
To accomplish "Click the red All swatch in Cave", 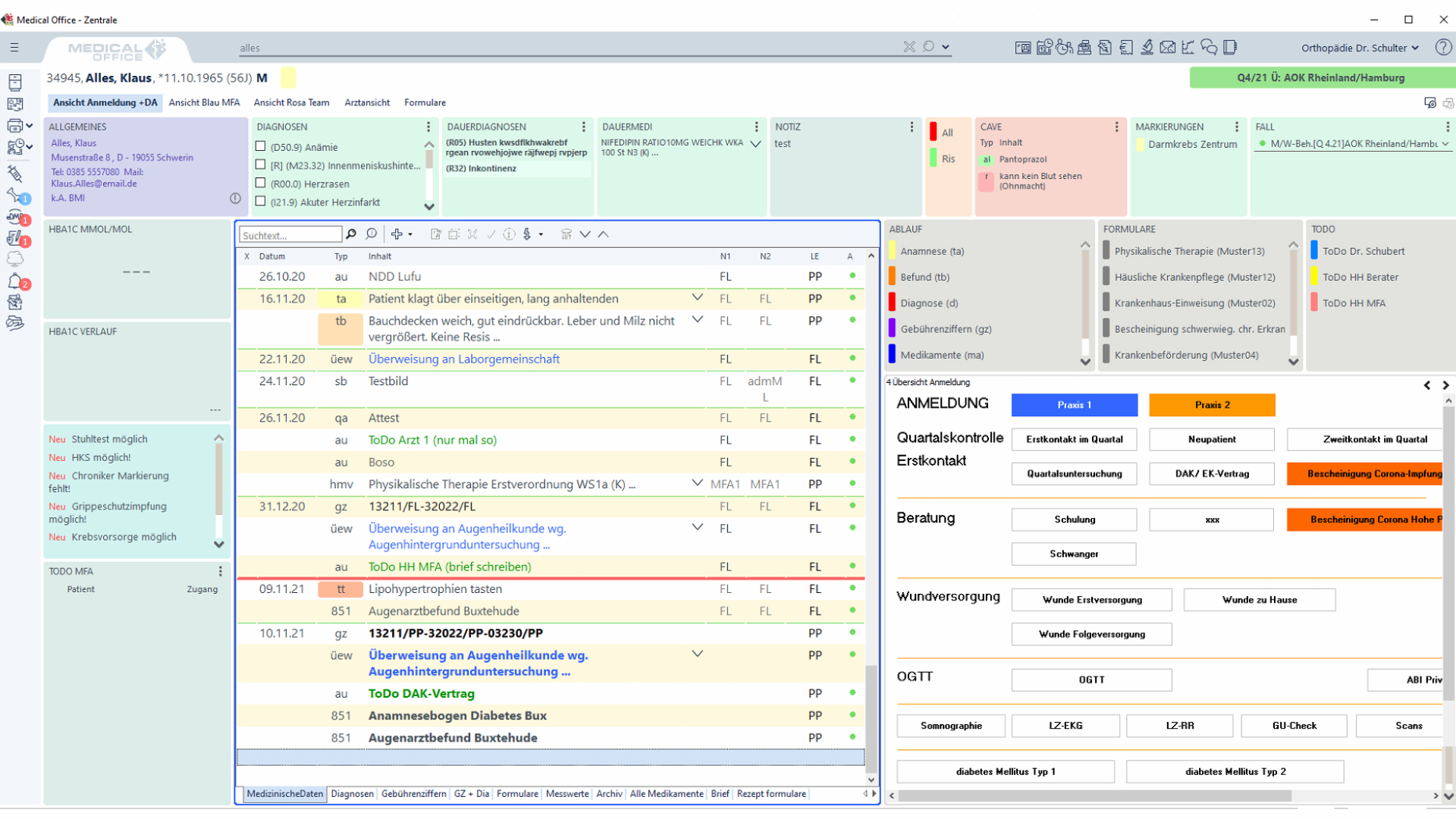I will click(934, 132).
